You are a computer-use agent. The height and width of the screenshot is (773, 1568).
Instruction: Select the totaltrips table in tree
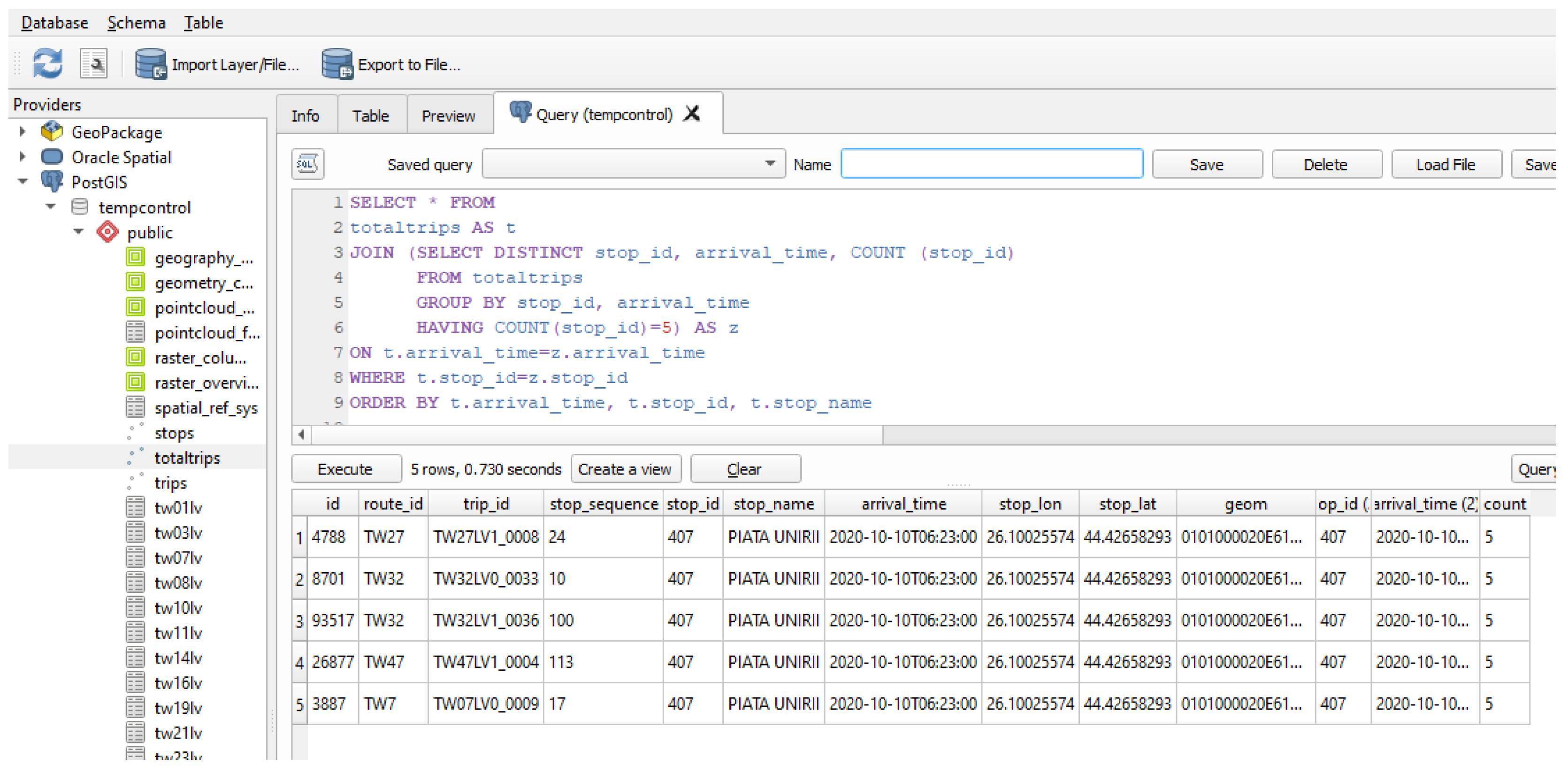(187, 458)
